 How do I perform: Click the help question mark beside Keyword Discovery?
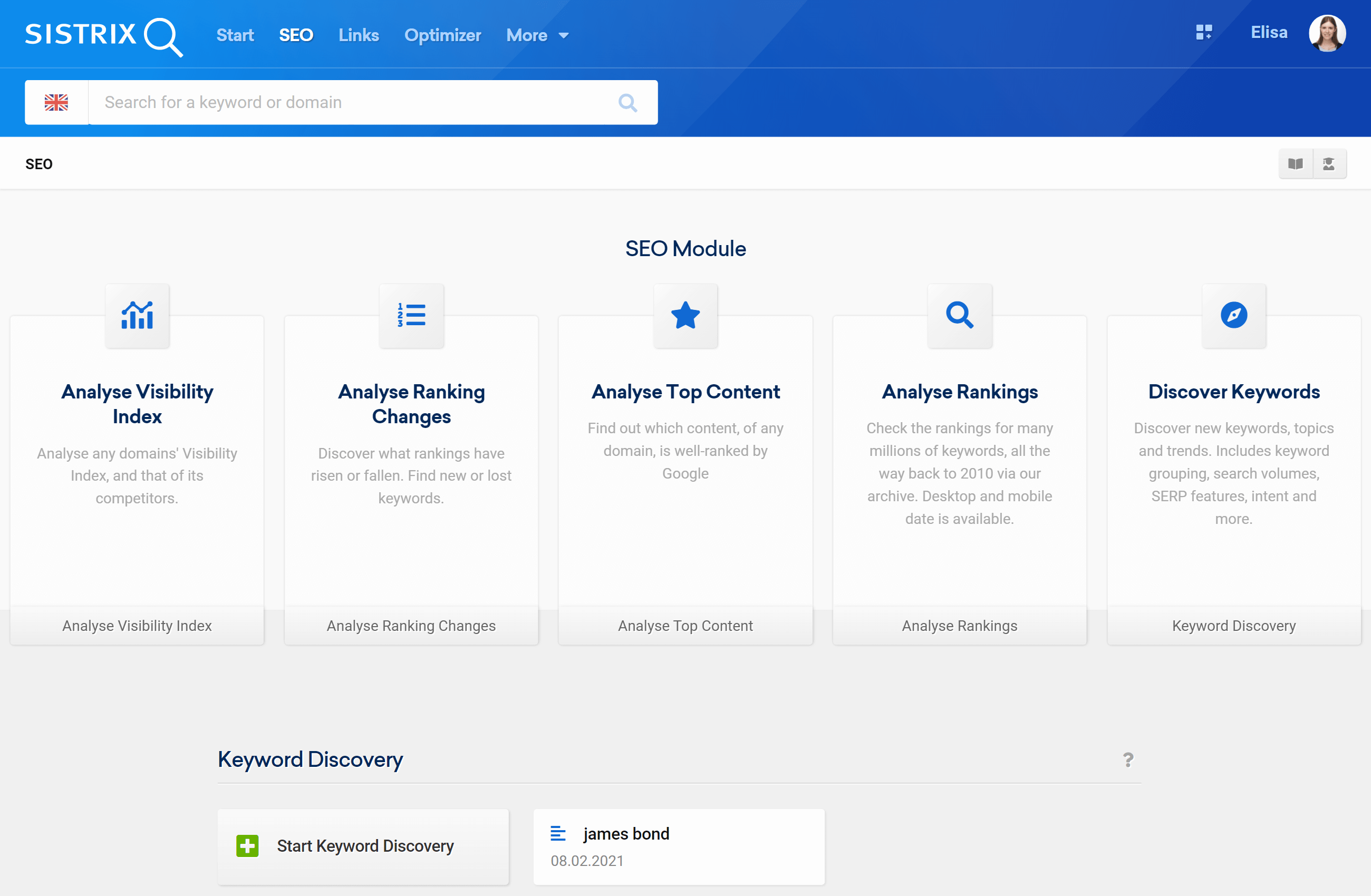1127,760
